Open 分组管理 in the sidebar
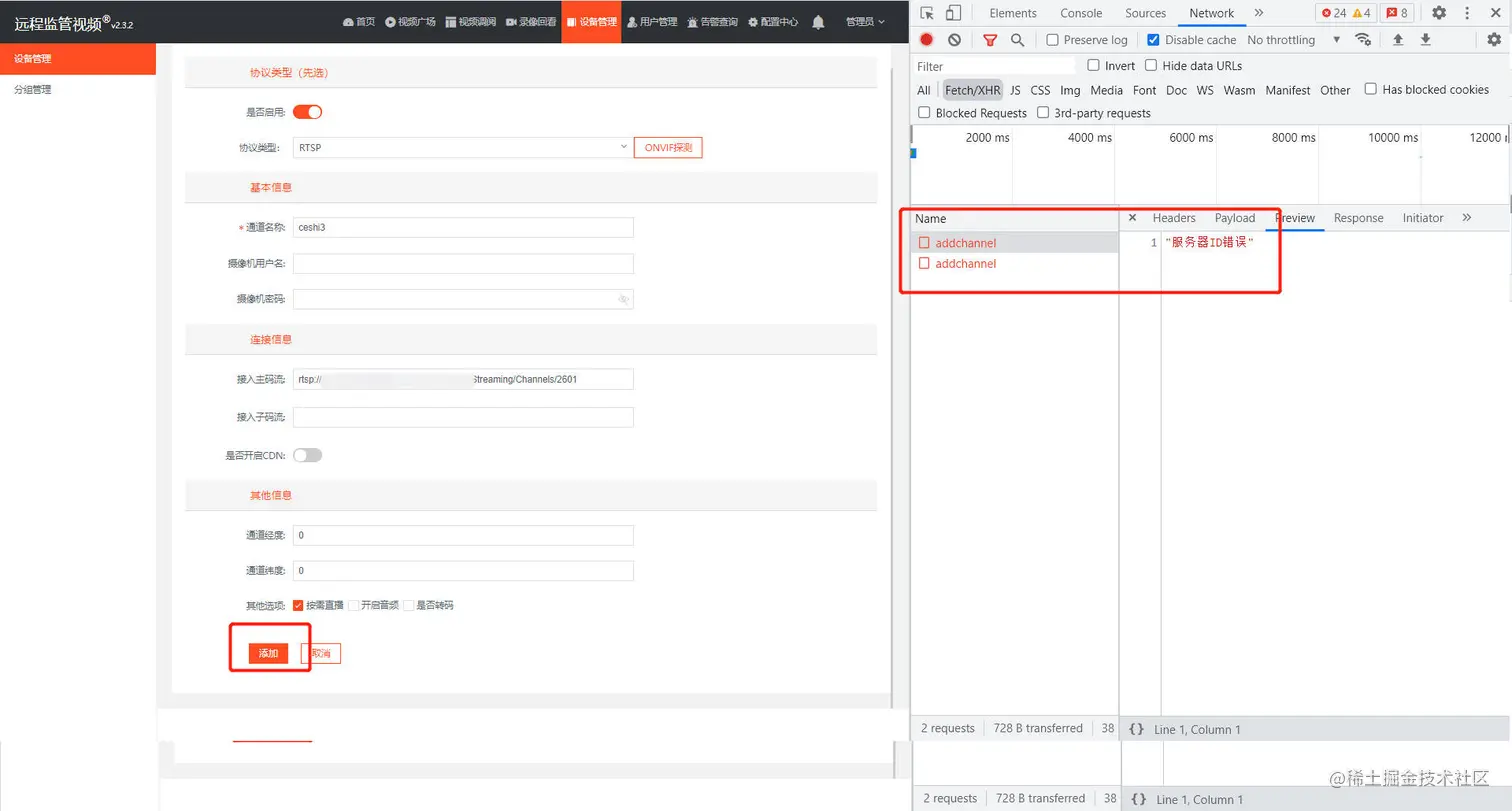 tap(32, 89)
